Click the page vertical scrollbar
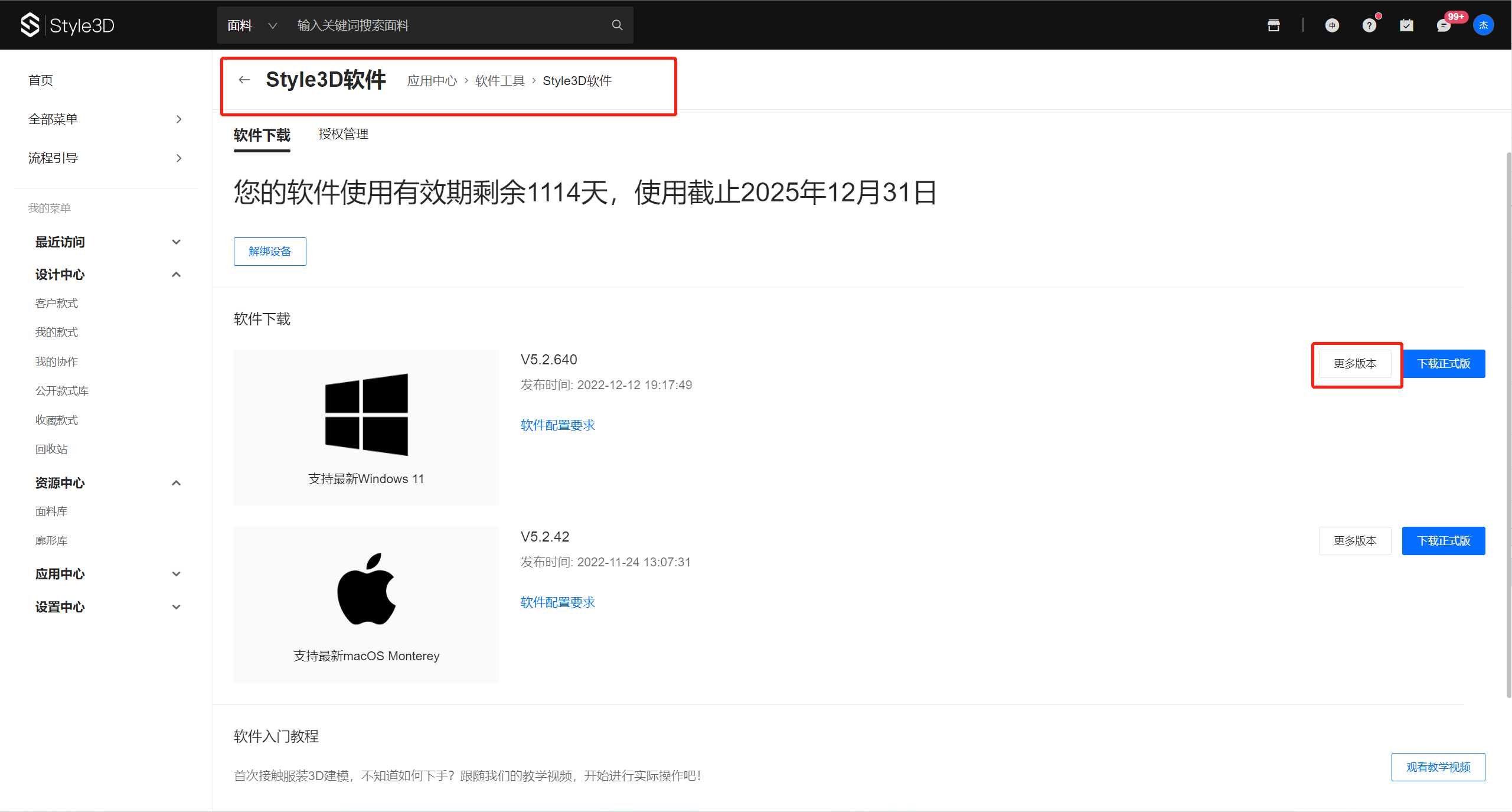This screenshot has height=812, width=1512. coord(1509,425)
